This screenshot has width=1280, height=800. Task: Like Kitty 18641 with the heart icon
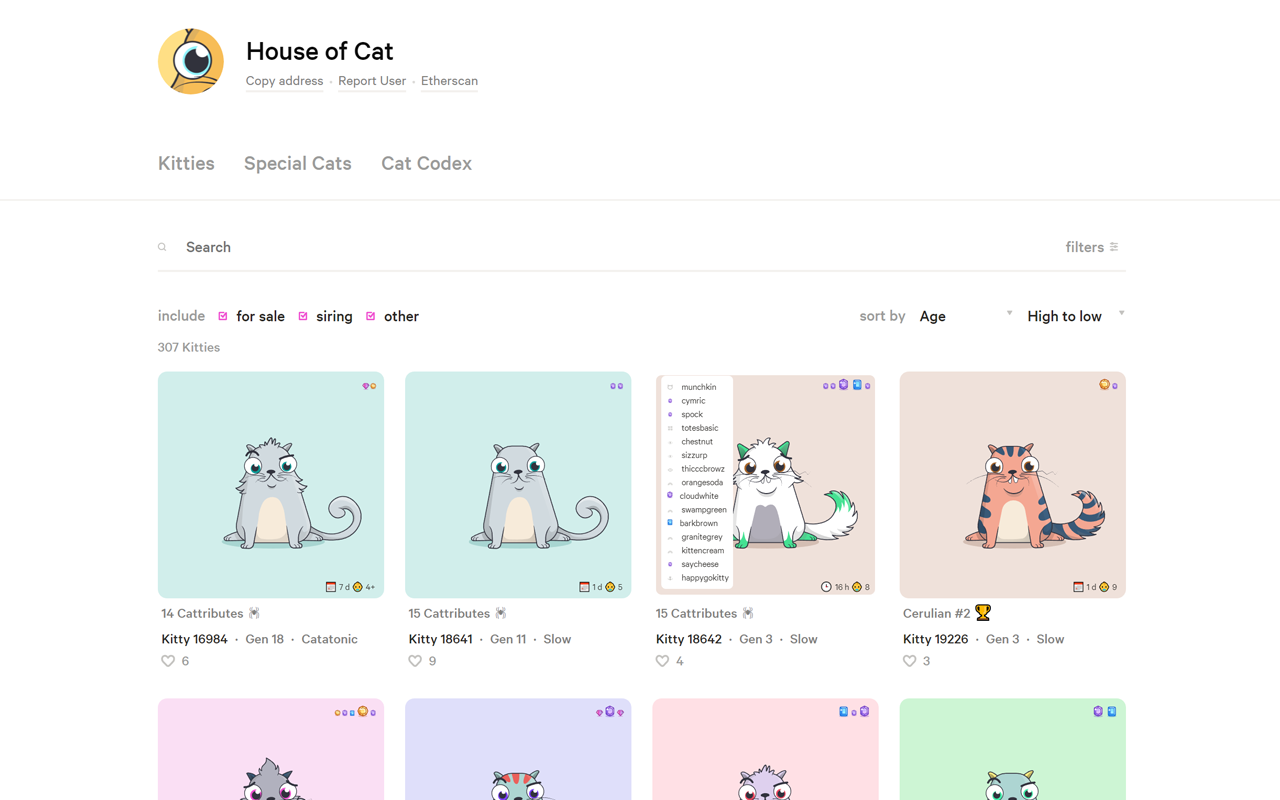click(415, 661)
